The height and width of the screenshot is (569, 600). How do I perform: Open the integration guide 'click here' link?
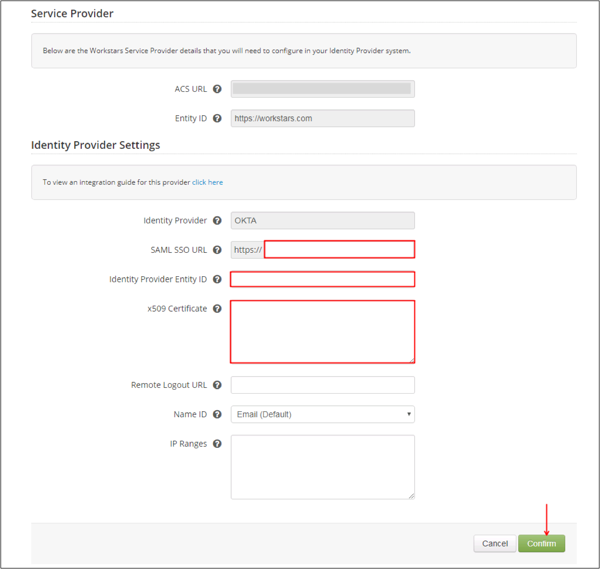pos(208,183)
